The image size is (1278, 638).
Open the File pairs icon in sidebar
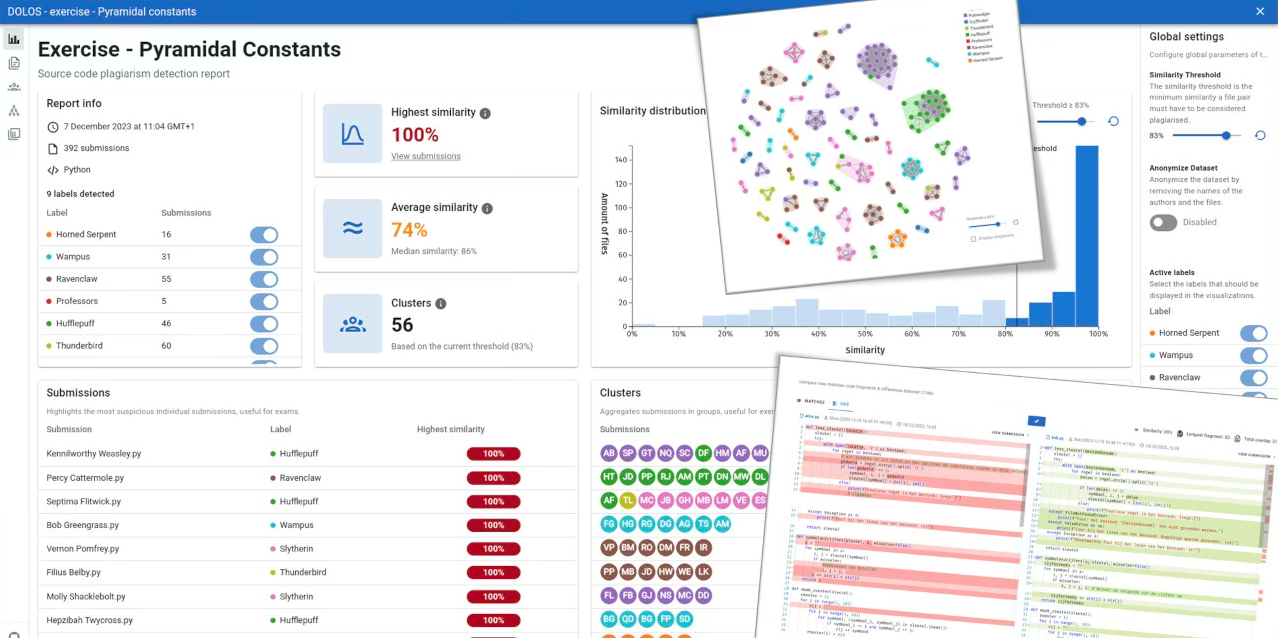pos(14,134)
